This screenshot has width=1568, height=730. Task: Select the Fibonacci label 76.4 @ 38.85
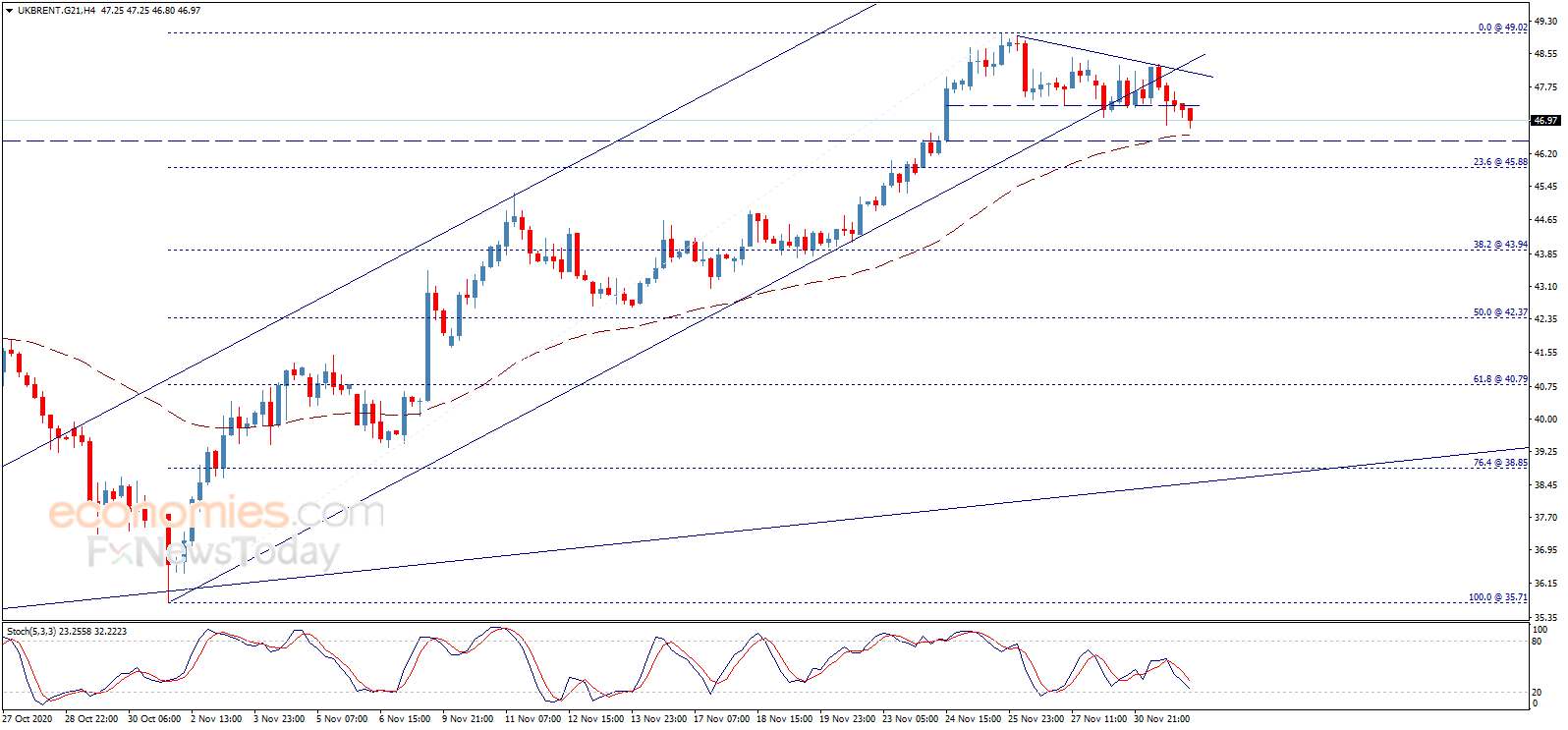(x=1500, y=463)
